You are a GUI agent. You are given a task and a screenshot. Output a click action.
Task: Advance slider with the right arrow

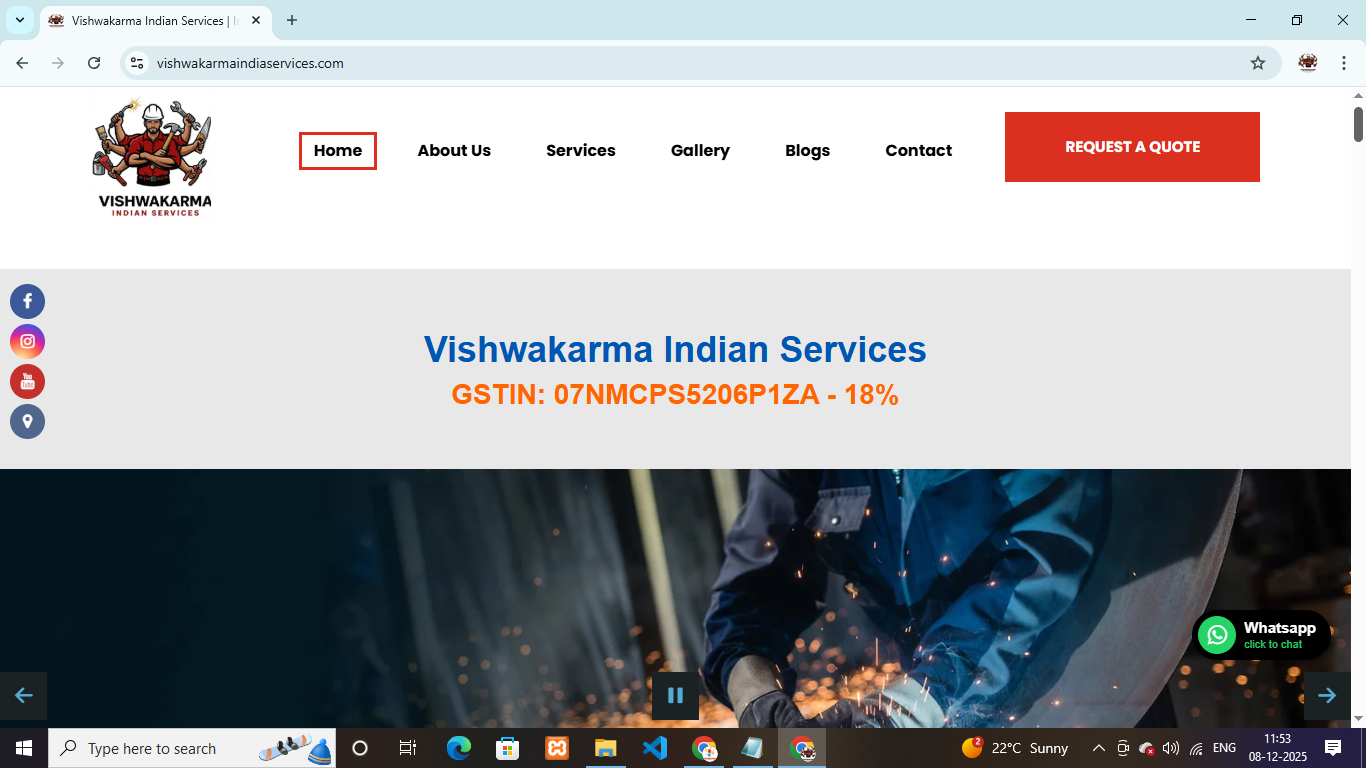[x=1327, y=695]
